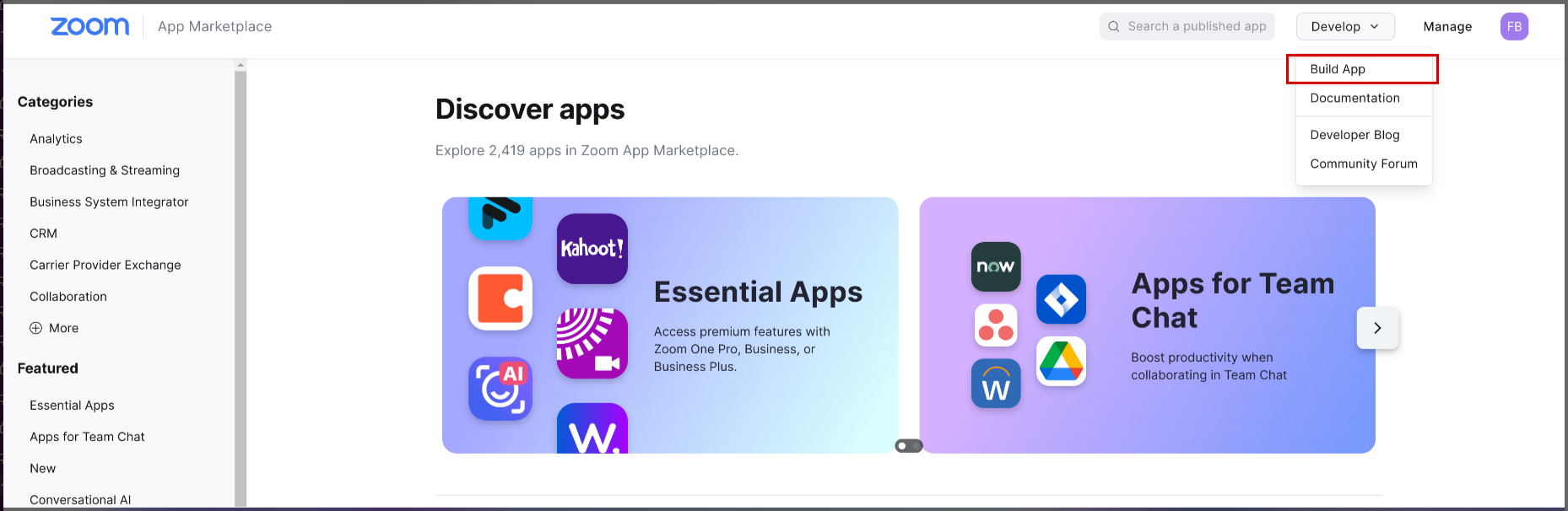Click the purple 'W' app icon
This screenshot has height=511, width=1568.
[x=592, y=428]
